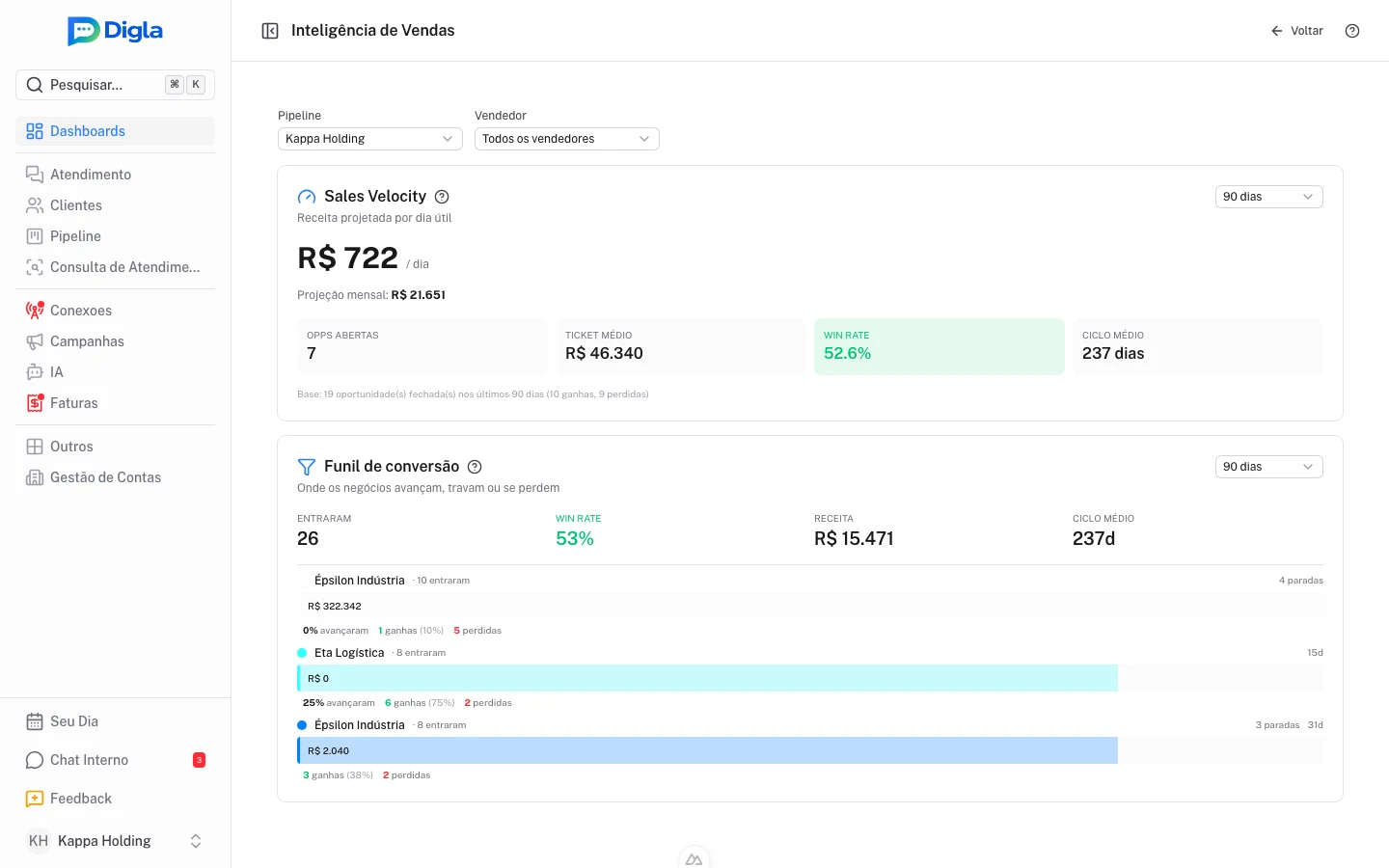The height and width of the screenshot is (868, 1389).
Task: Click the floating logo button at page bottom
Action: [694, 857]
